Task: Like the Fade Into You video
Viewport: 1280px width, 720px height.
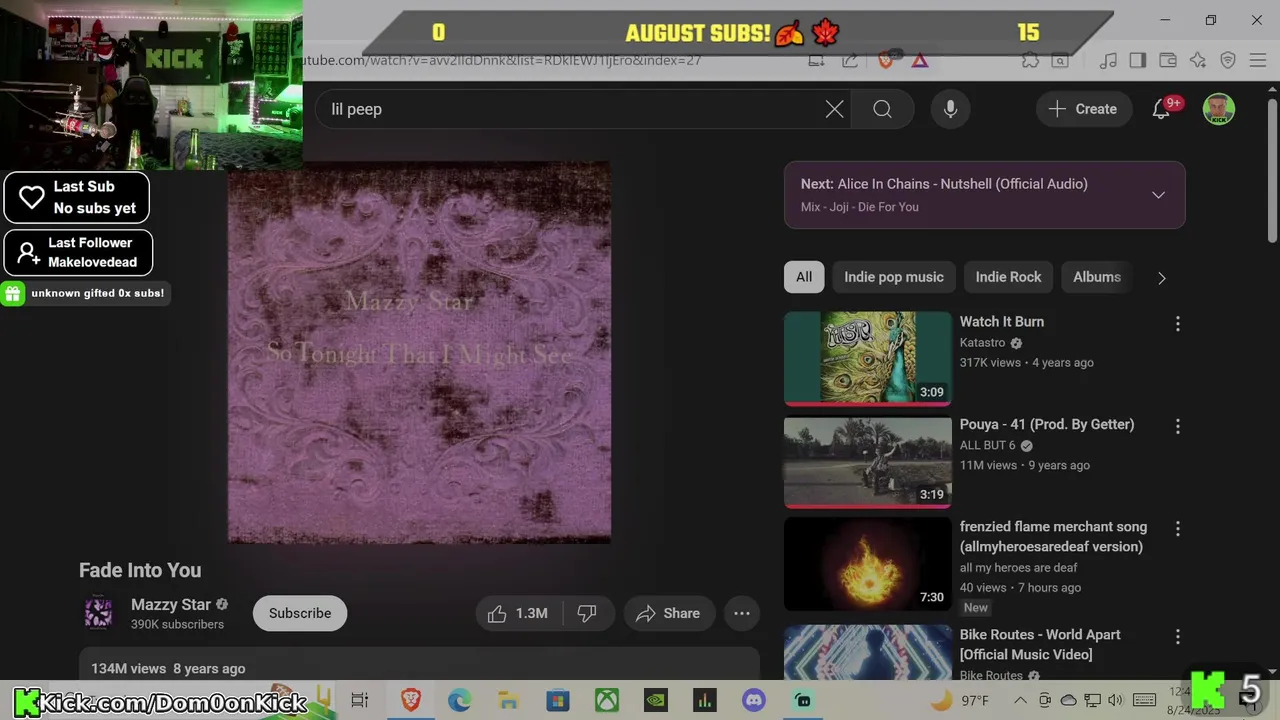Action: (517, 613)
